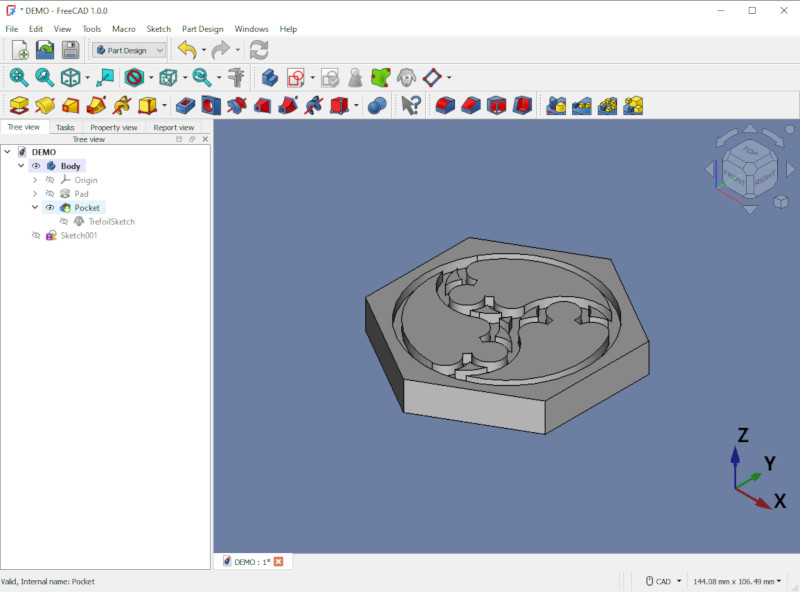Screen dimensions: 800x592
Task: Click the isometric view cube icon
Action: [x=70, y=78]
